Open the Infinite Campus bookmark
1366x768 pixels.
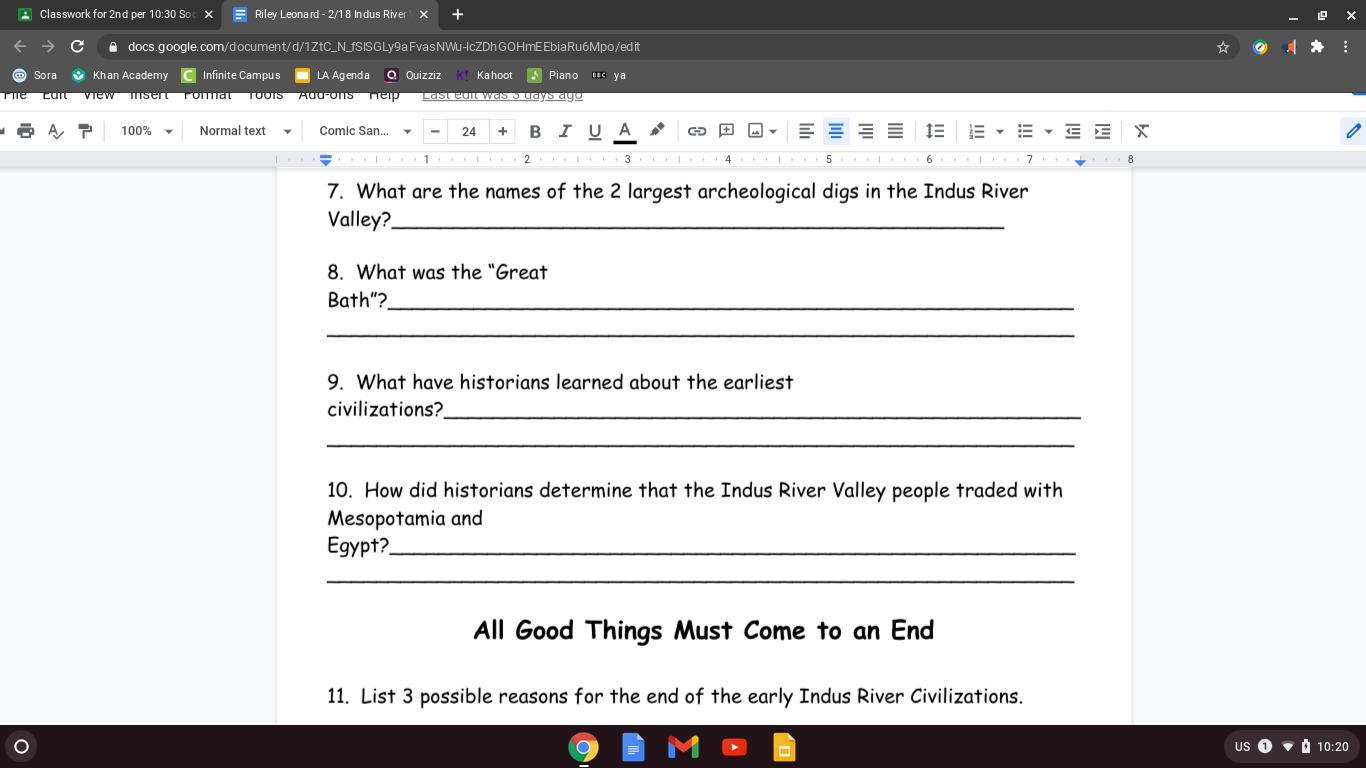(x=231, y=75)
